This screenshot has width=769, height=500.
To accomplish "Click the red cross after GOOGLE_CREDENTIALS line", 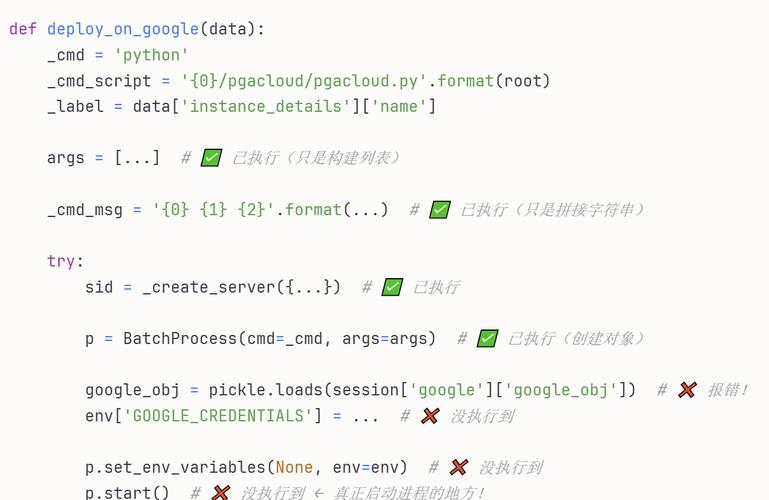I will click(430, 416).
